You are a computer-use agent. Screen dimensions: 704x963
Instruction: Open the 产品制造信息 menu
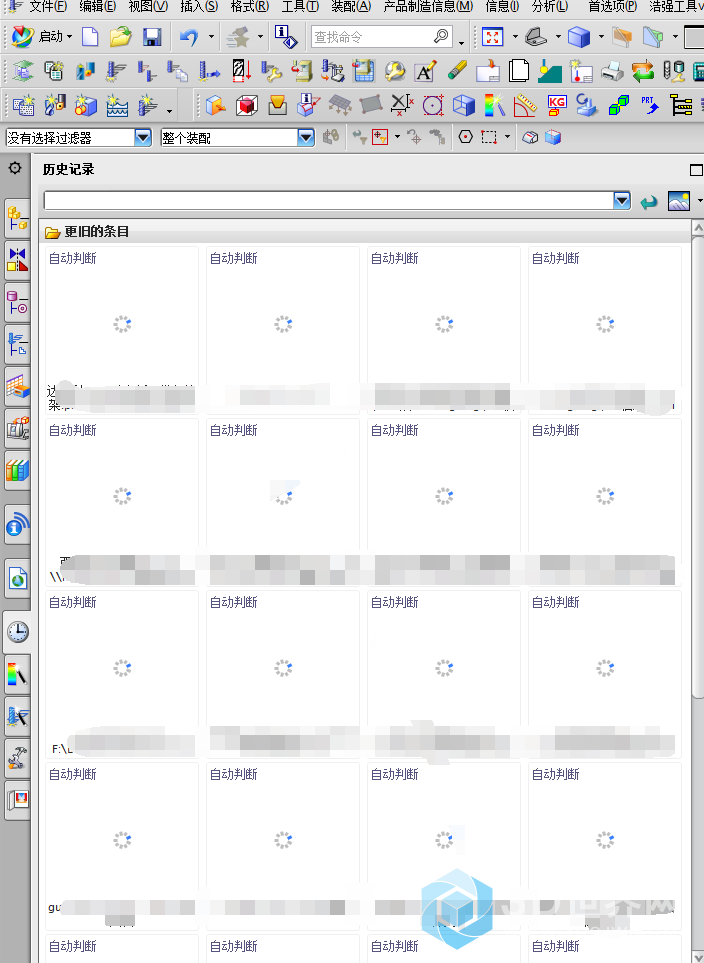[x=428, y=7]
